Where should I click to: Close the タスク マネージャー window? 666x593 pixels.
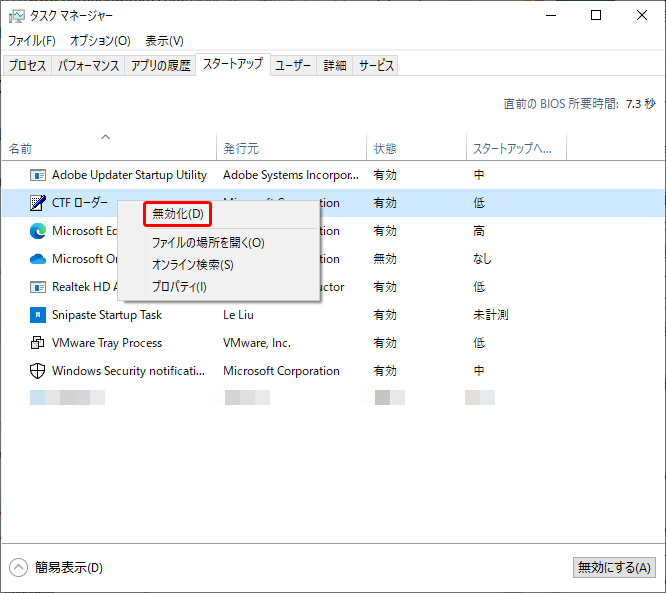tap(642, 16)
